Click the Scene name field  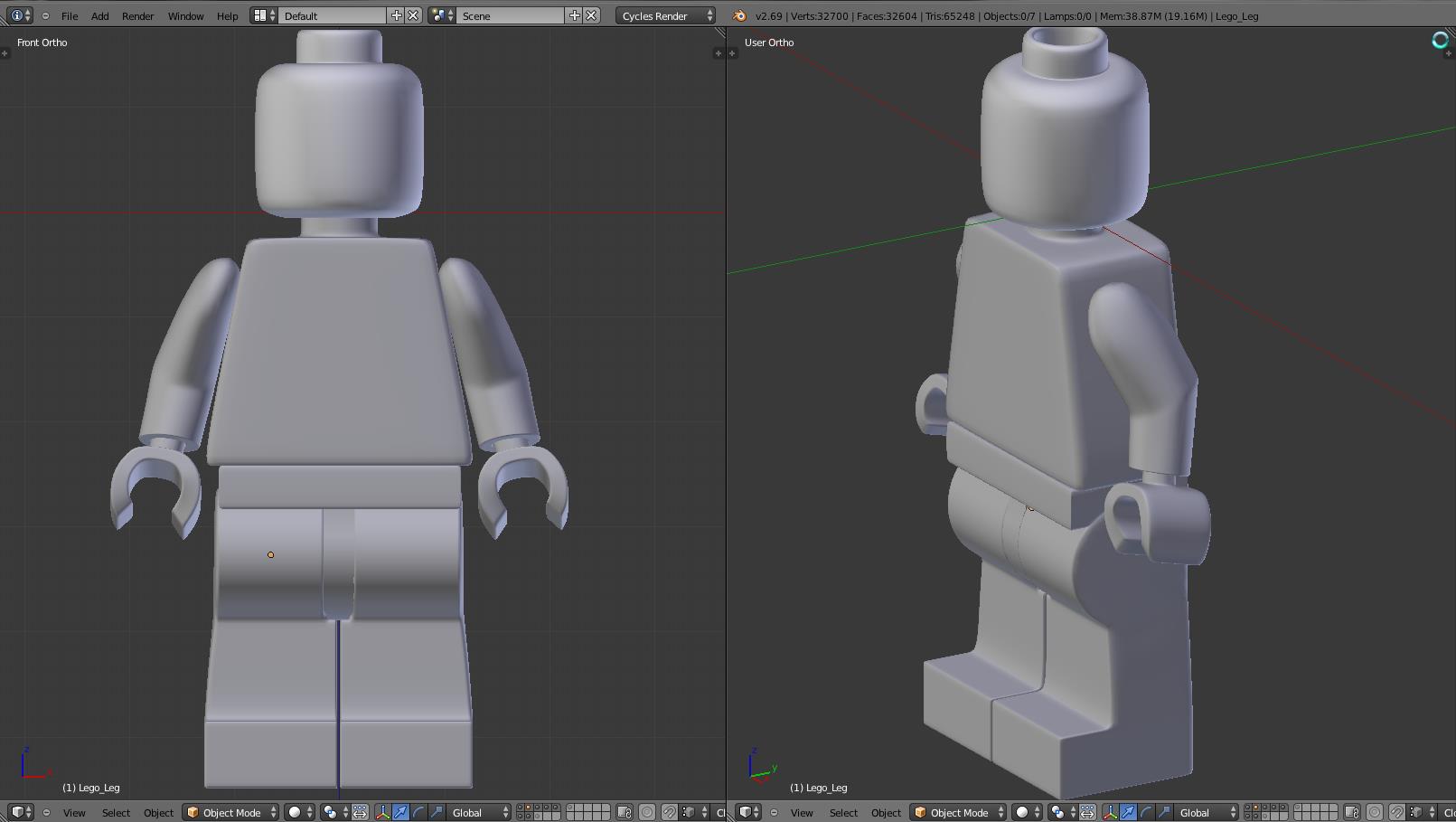[506, 15]
